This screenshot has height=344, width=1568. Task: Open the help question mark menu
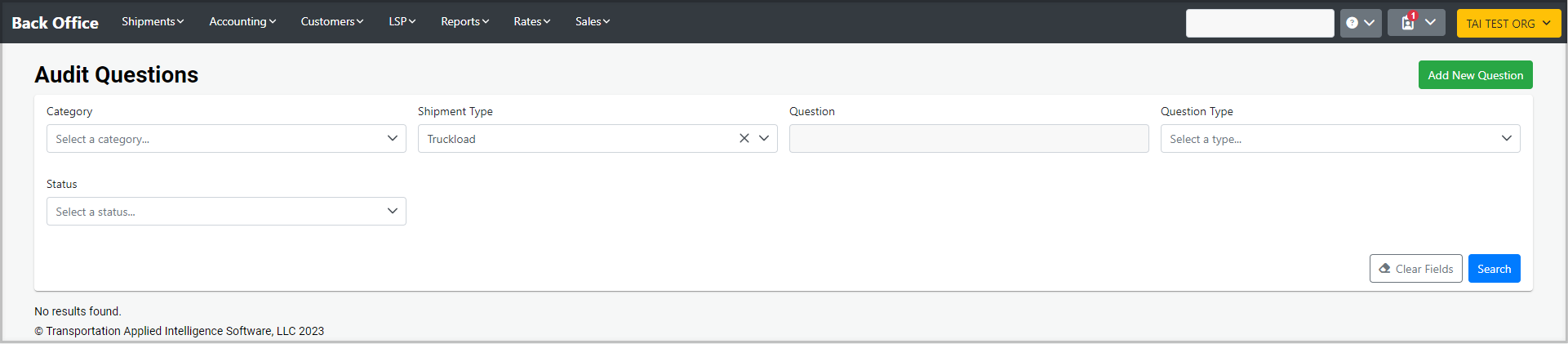click(x=1360, y=23)
